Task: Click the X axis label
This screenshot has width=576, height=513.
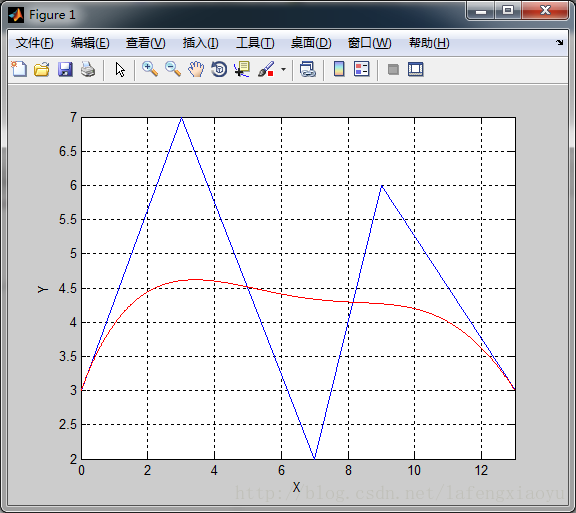Action: click(x=296, y=487)
